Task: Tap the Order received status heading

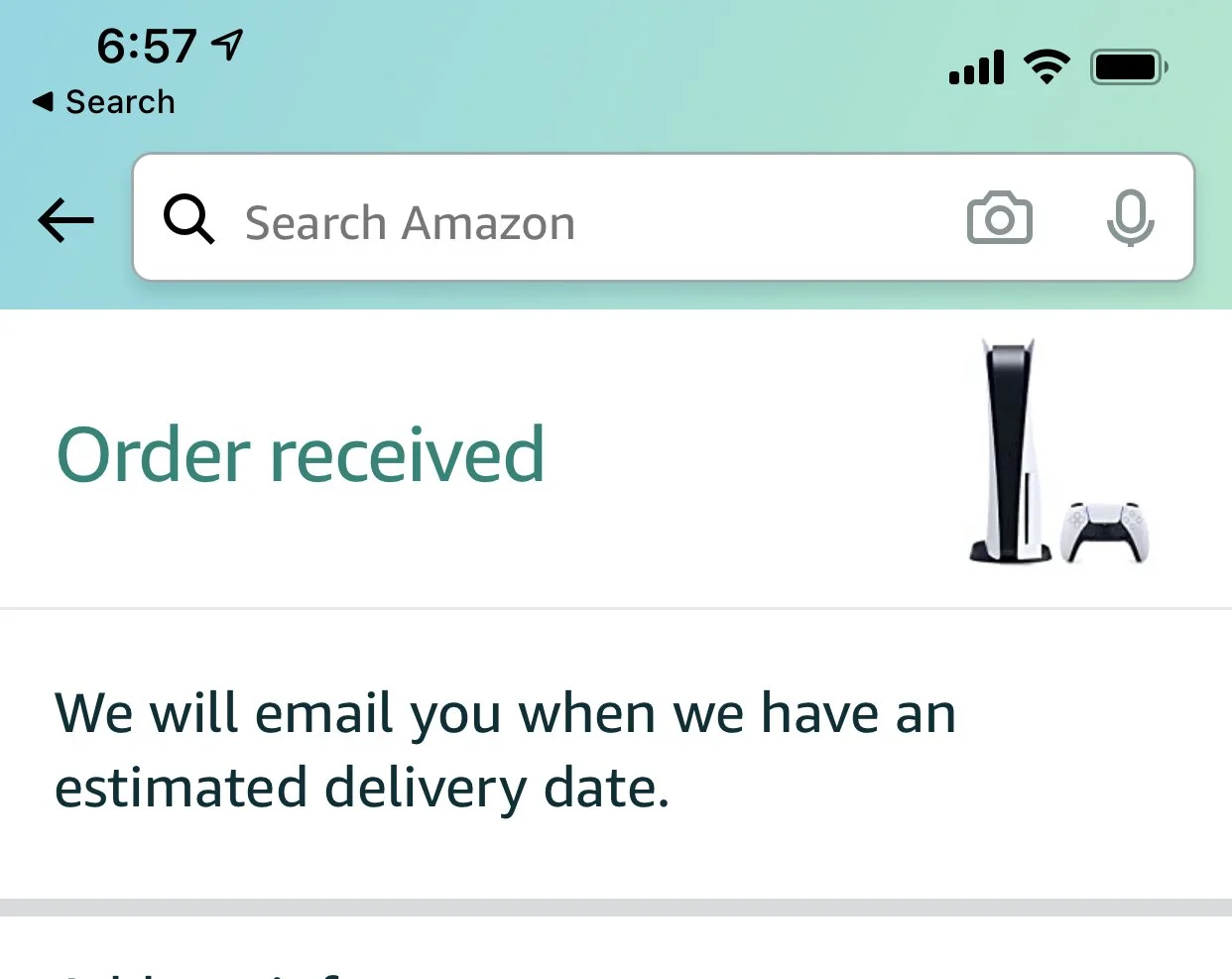Action: [301, 454]
